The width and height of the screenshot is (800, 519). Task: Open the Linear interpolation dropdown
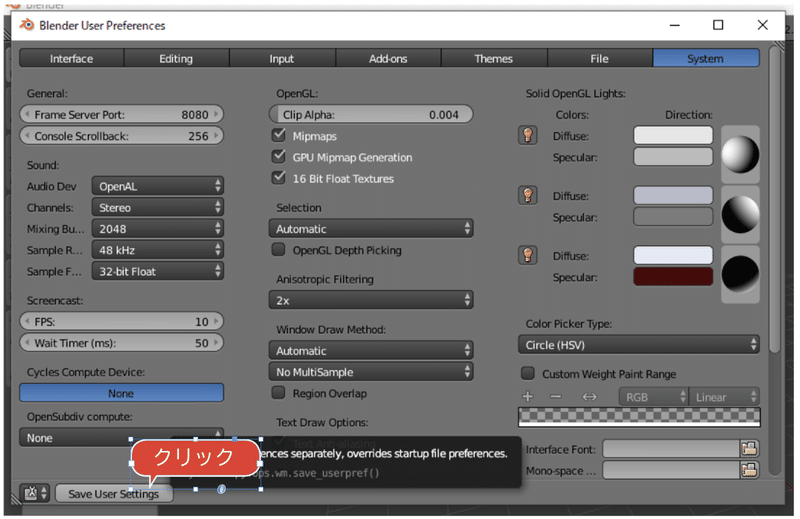[x=724, y=397]
